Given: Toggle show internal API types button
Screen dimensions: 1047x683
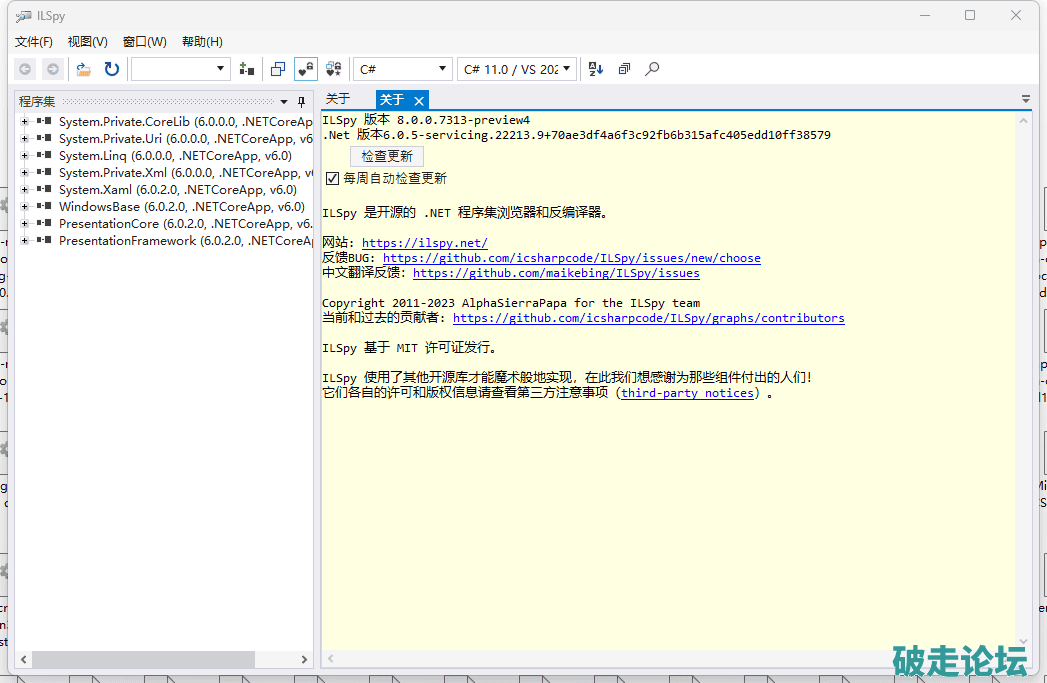Looking at the screenshot, I should coord(306,69).
